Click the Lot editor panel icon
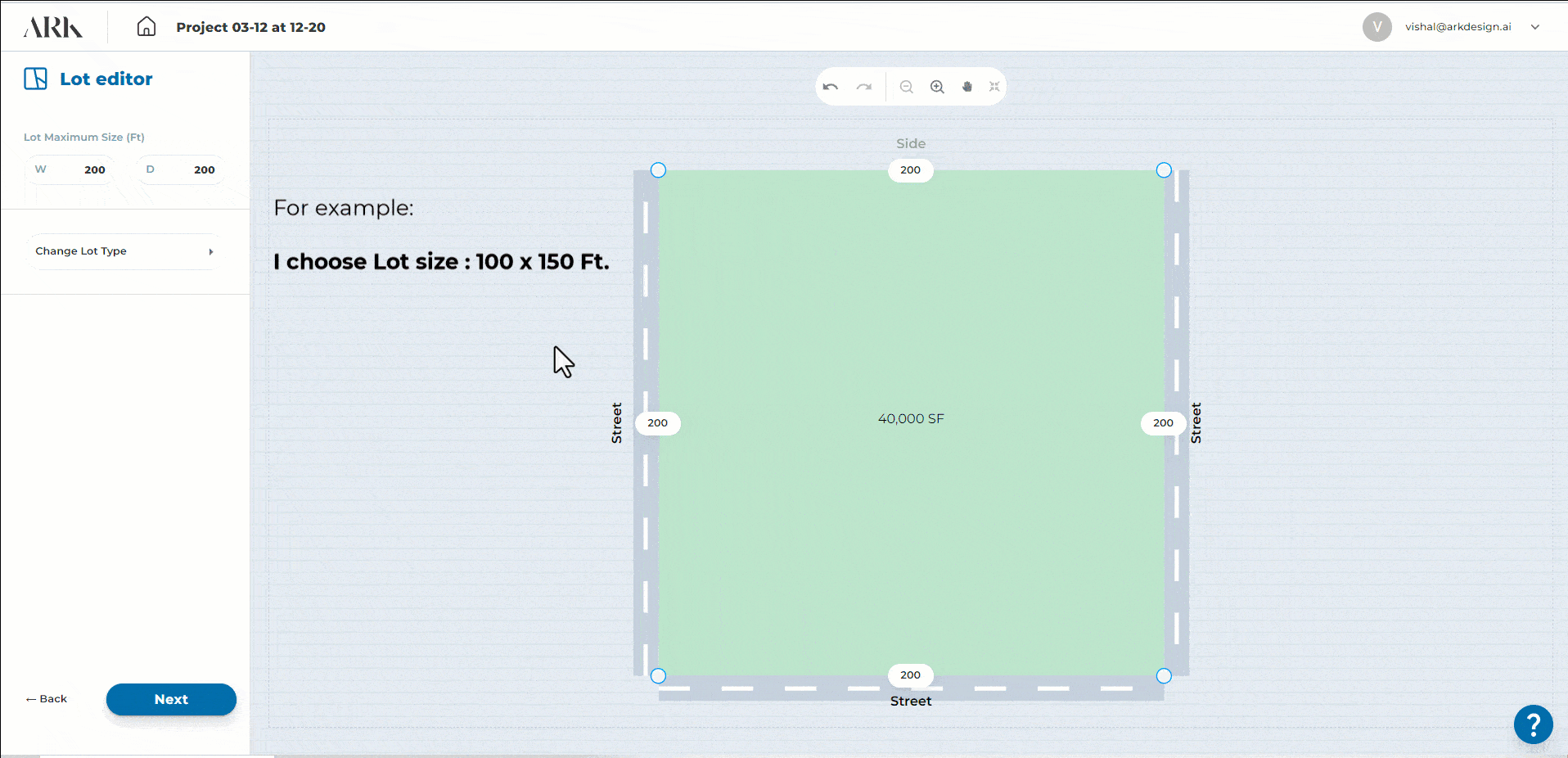 tap(36, 79)
